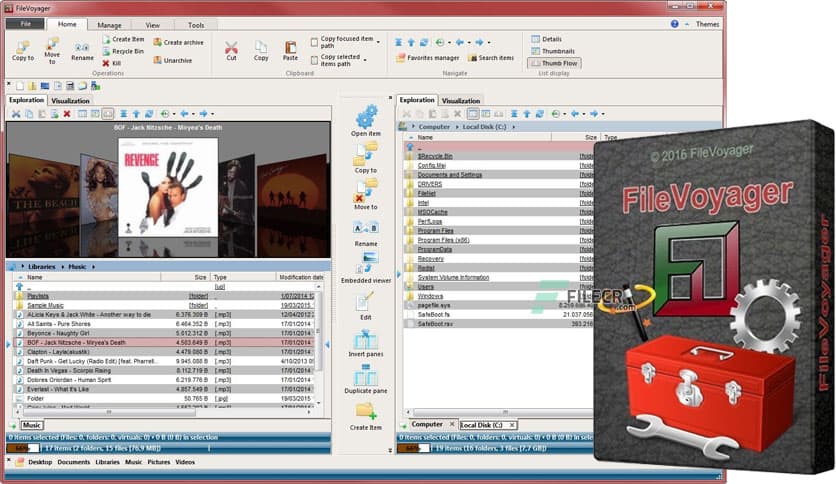
Task: Click the Copy to ribbon button
Action: (23, 51)
